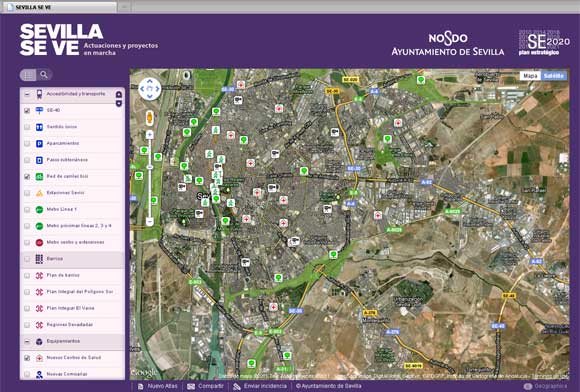The image size is (580, 392).
Task: Click the Metro próximas líneas 2, 3 y 4 label
Action: (x=79, y=226)
